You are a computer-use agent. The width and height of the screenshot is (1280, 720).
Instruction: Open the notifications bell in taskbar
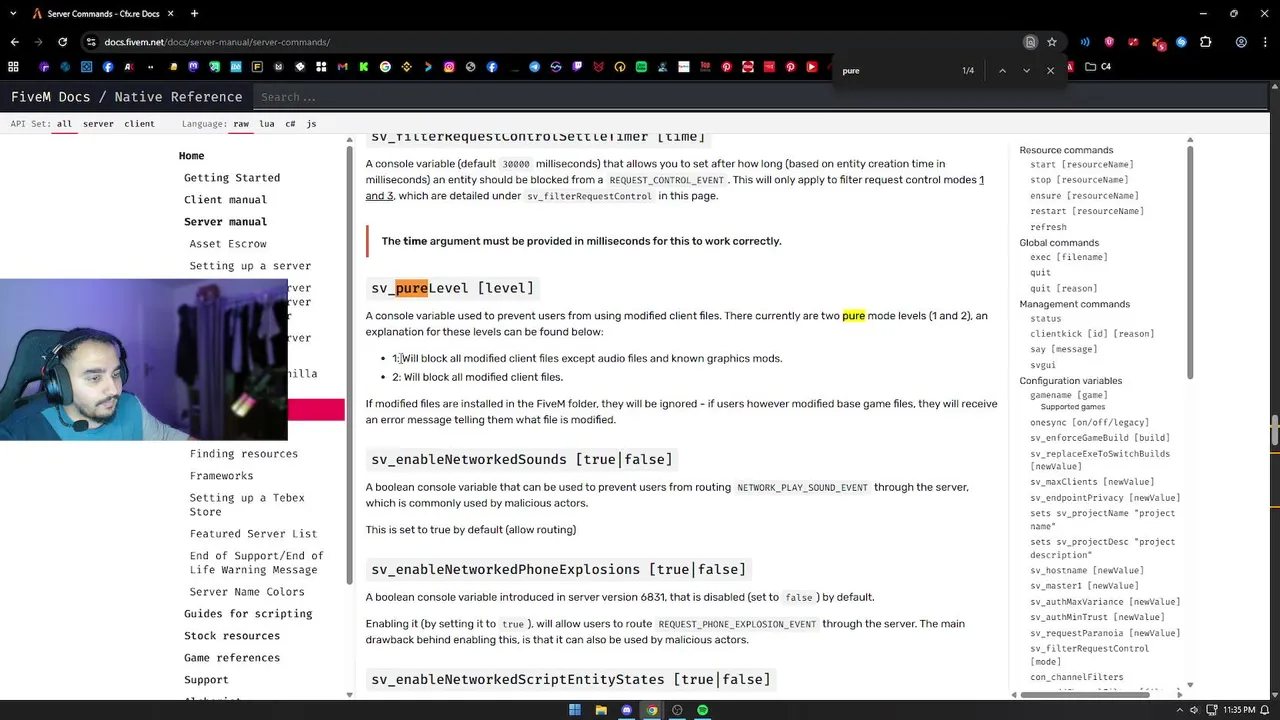[1265, 710]
